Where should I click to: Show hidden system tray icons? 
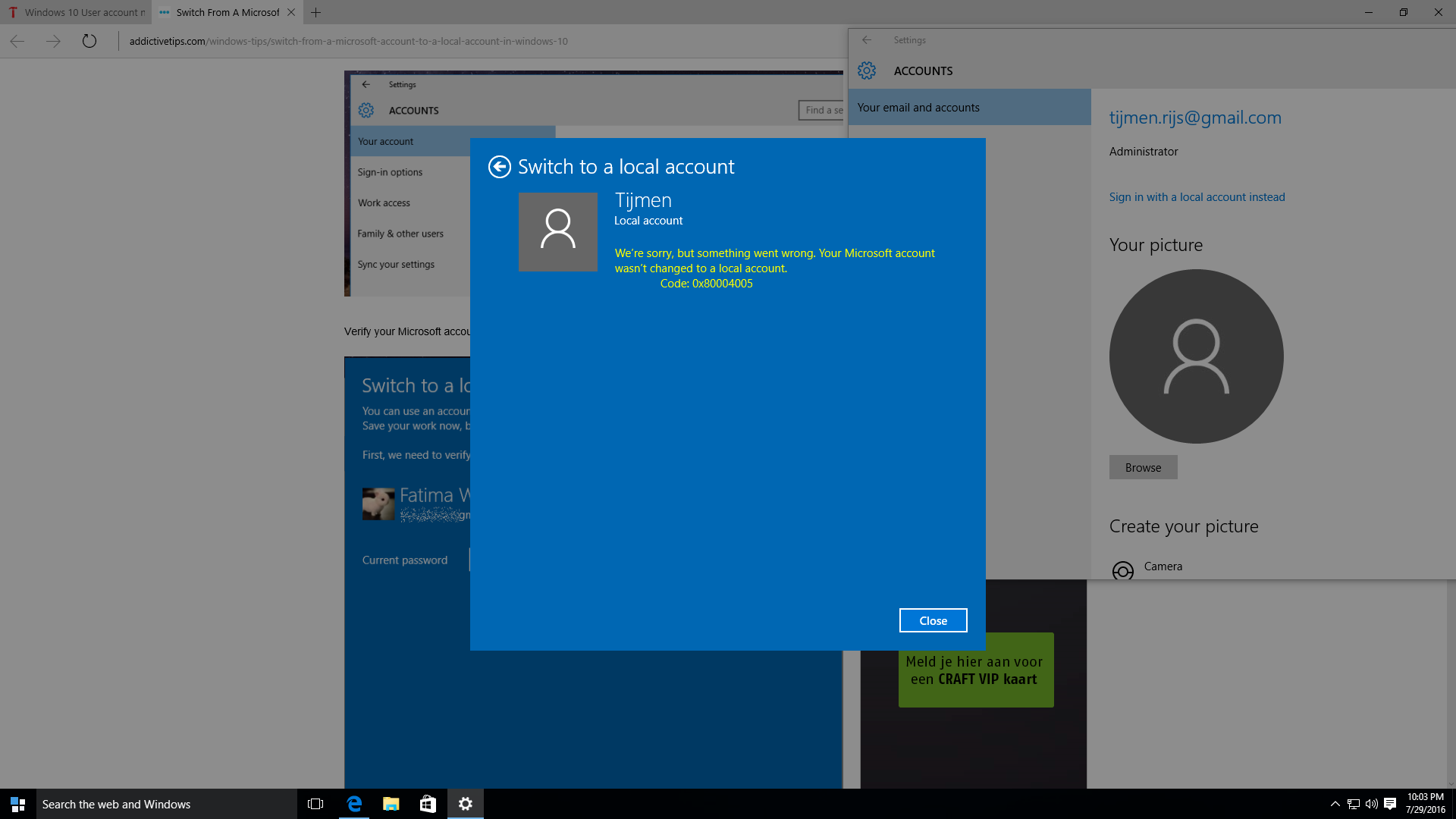tap(1335, 804)
